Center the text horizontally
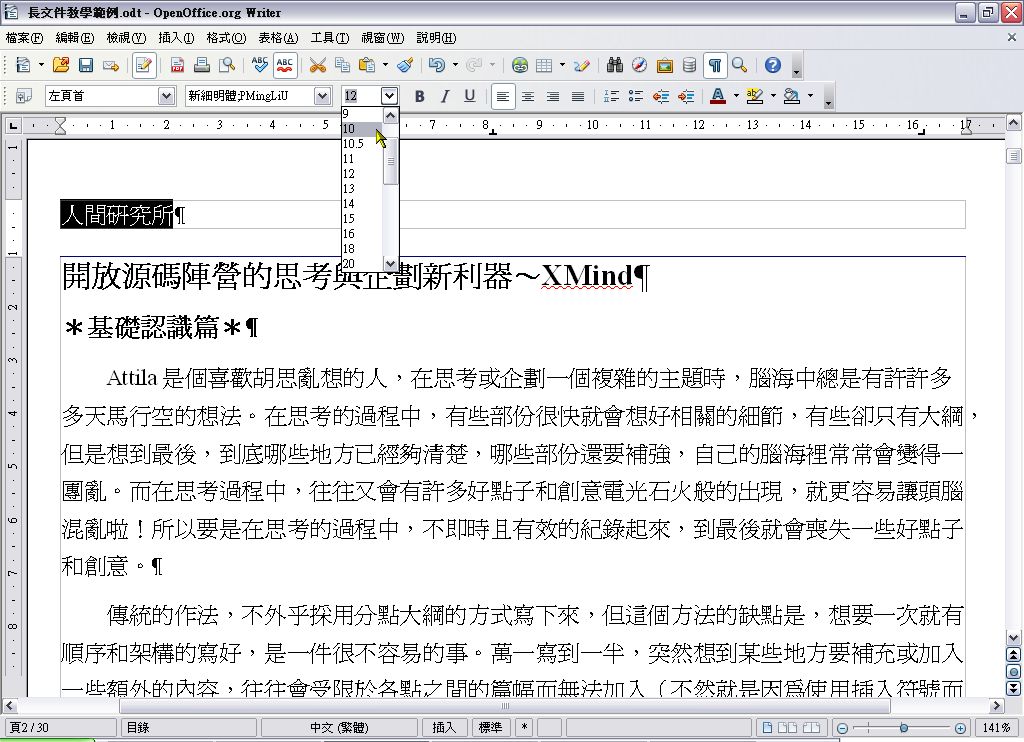The width and height of the screenshot is (1024, 742). 528,97
